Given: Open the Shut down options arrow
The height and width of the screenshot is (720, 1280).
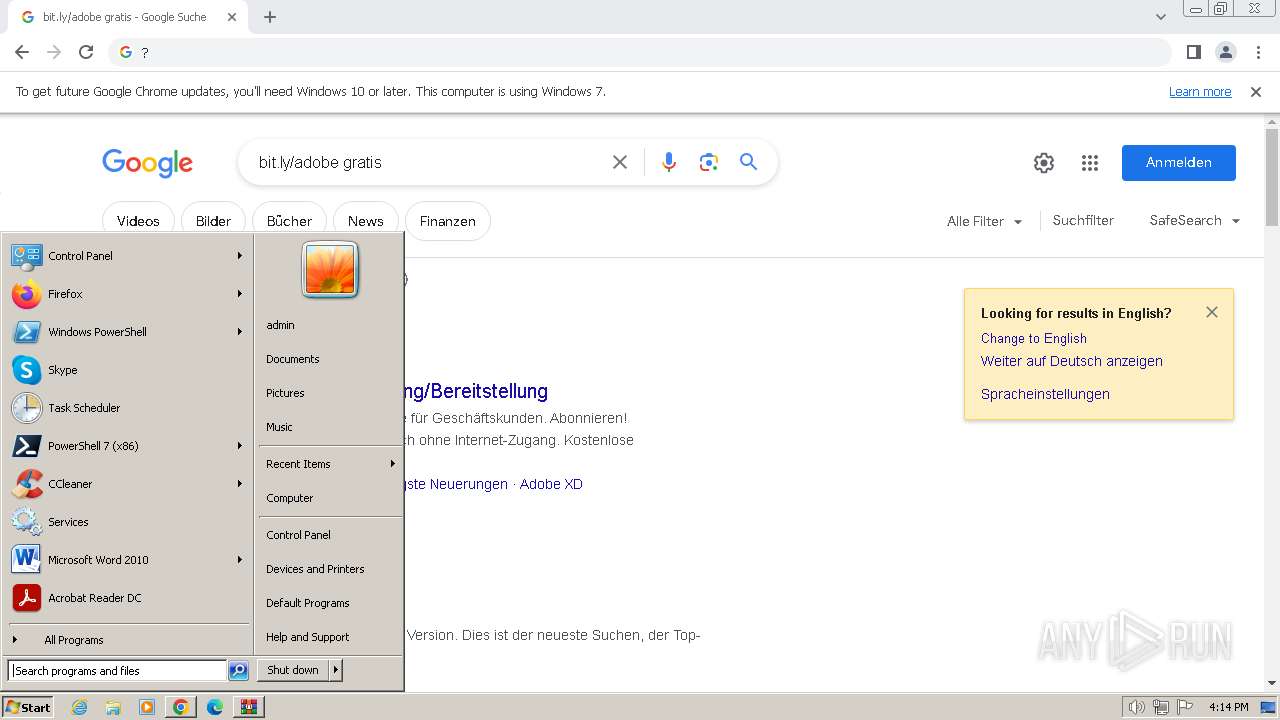Looking at the screenshot, I should point(335,670).
